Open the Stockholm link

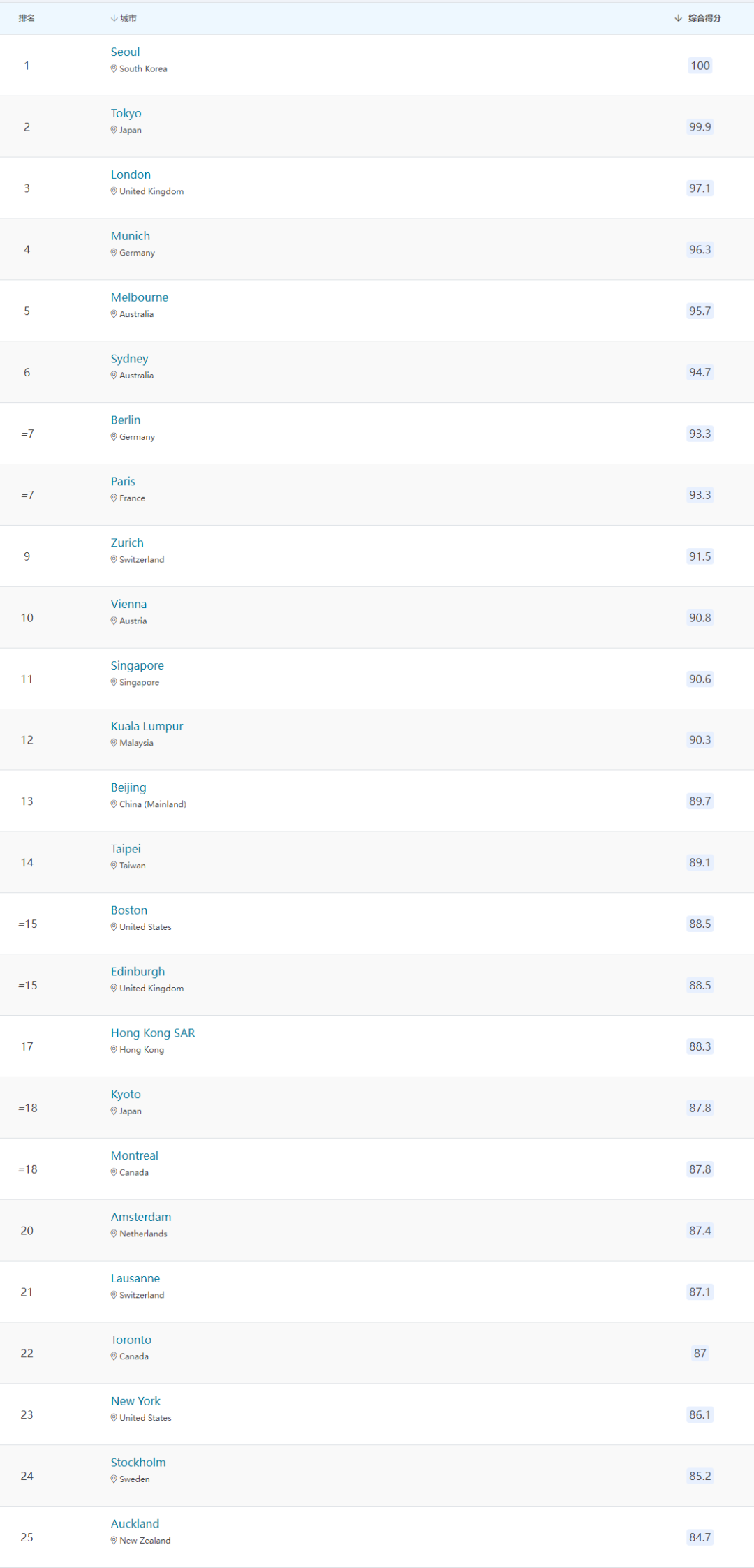[138, 1462]
